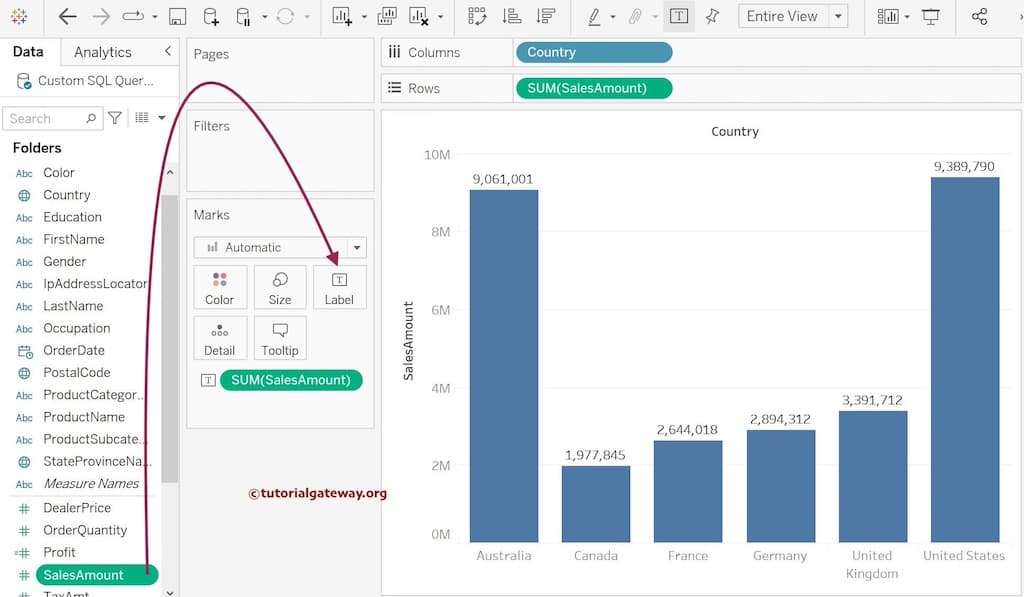
Task: Toggle Show Mark Labels in the toolbar
Action: click(679, 16)
